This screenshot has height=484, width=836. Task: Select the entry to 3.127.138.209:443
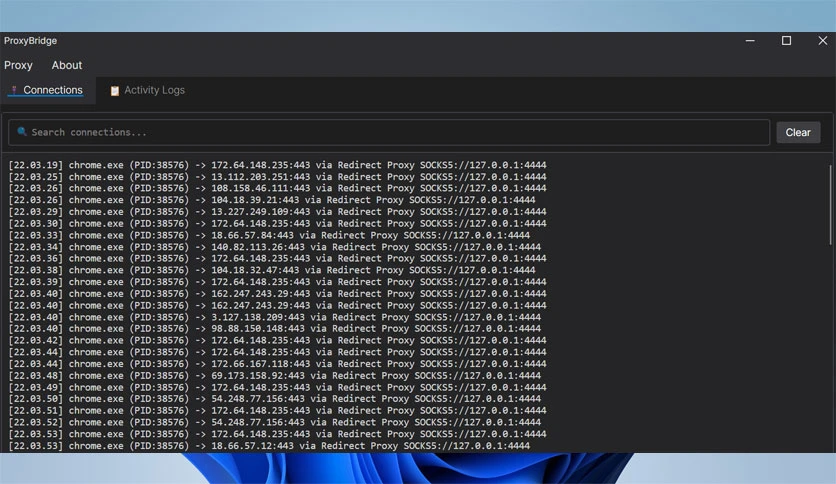[275, 317]
